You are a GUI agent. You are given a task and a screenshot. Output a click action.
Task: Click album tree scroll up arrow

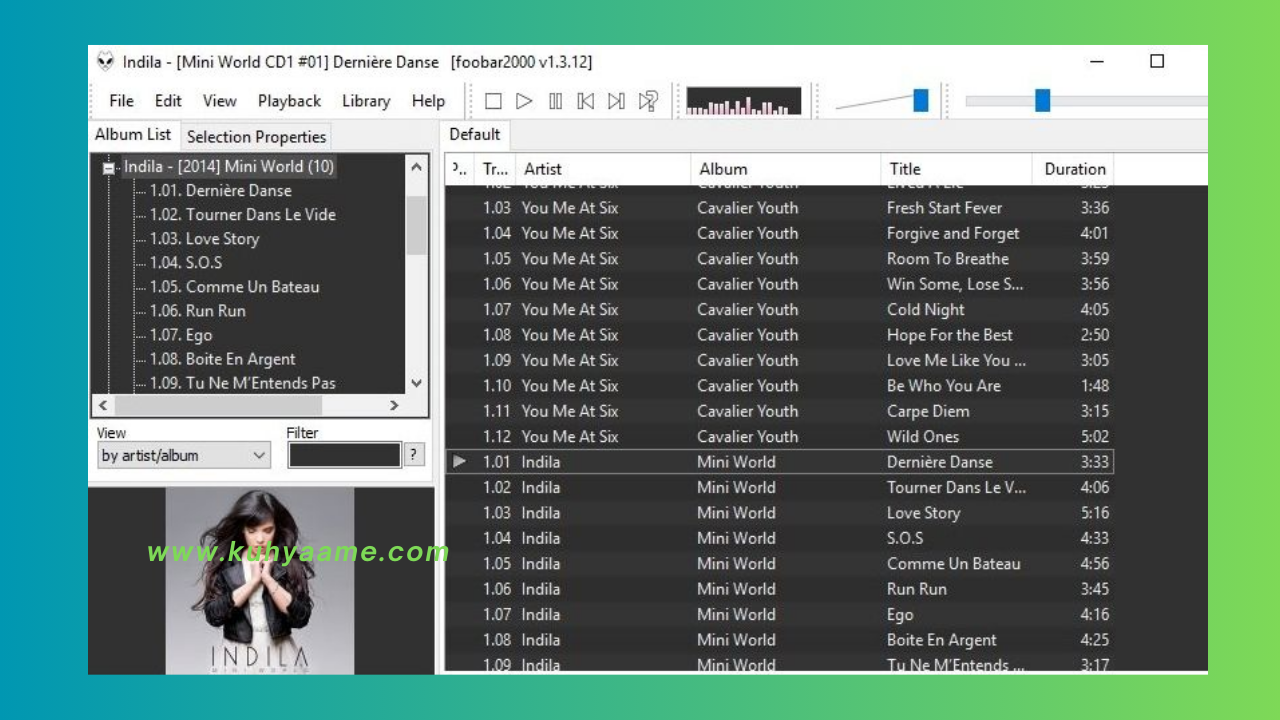(417, 167)
